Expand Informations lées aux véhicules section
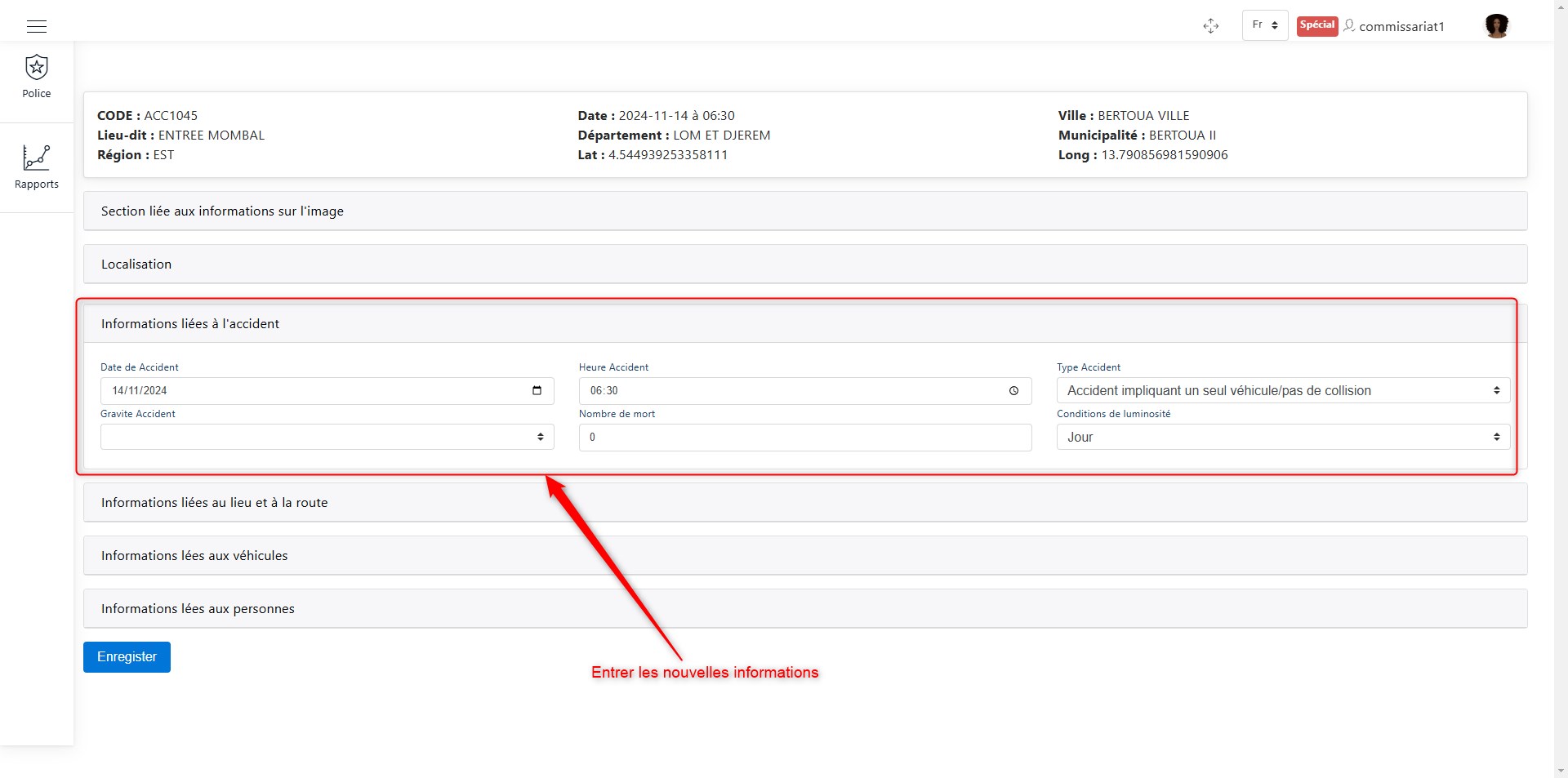The image size is (1568, 778). (x=805, y=555)
